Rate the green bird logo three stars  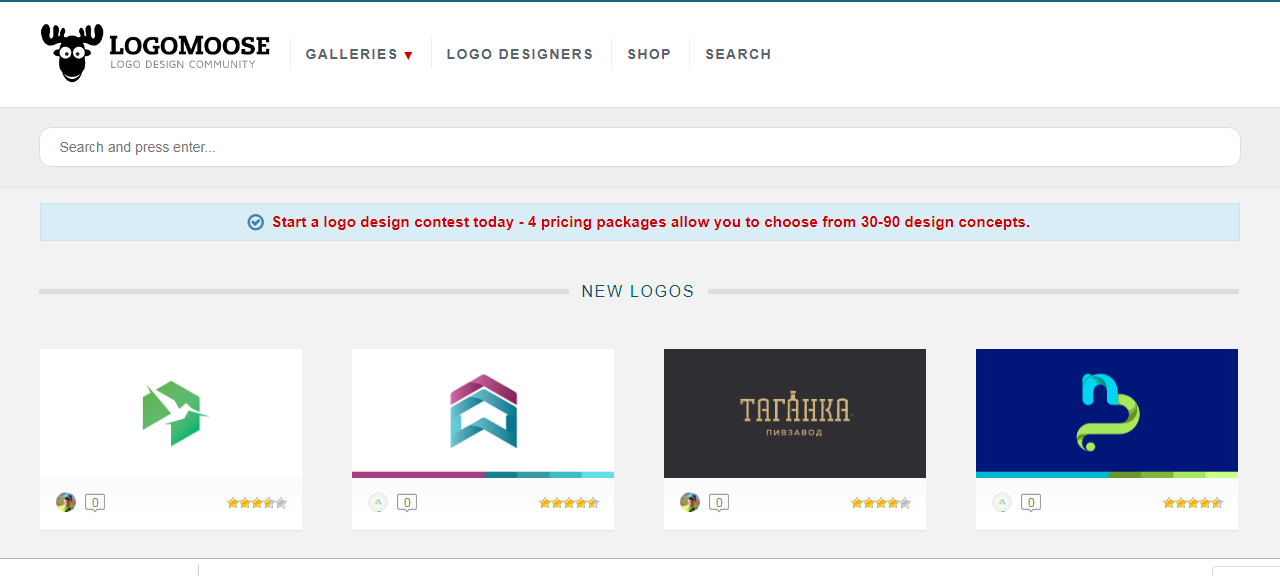pyautogui.click(x=256, y=503)
